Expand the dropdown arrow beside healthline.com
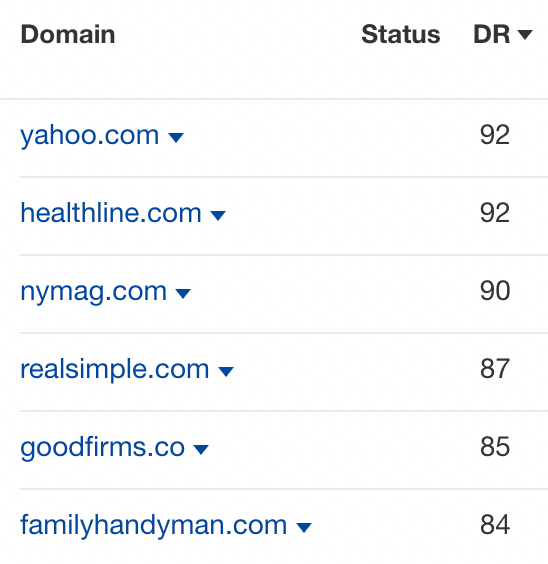548x564 pixels. tap(218, 215)
